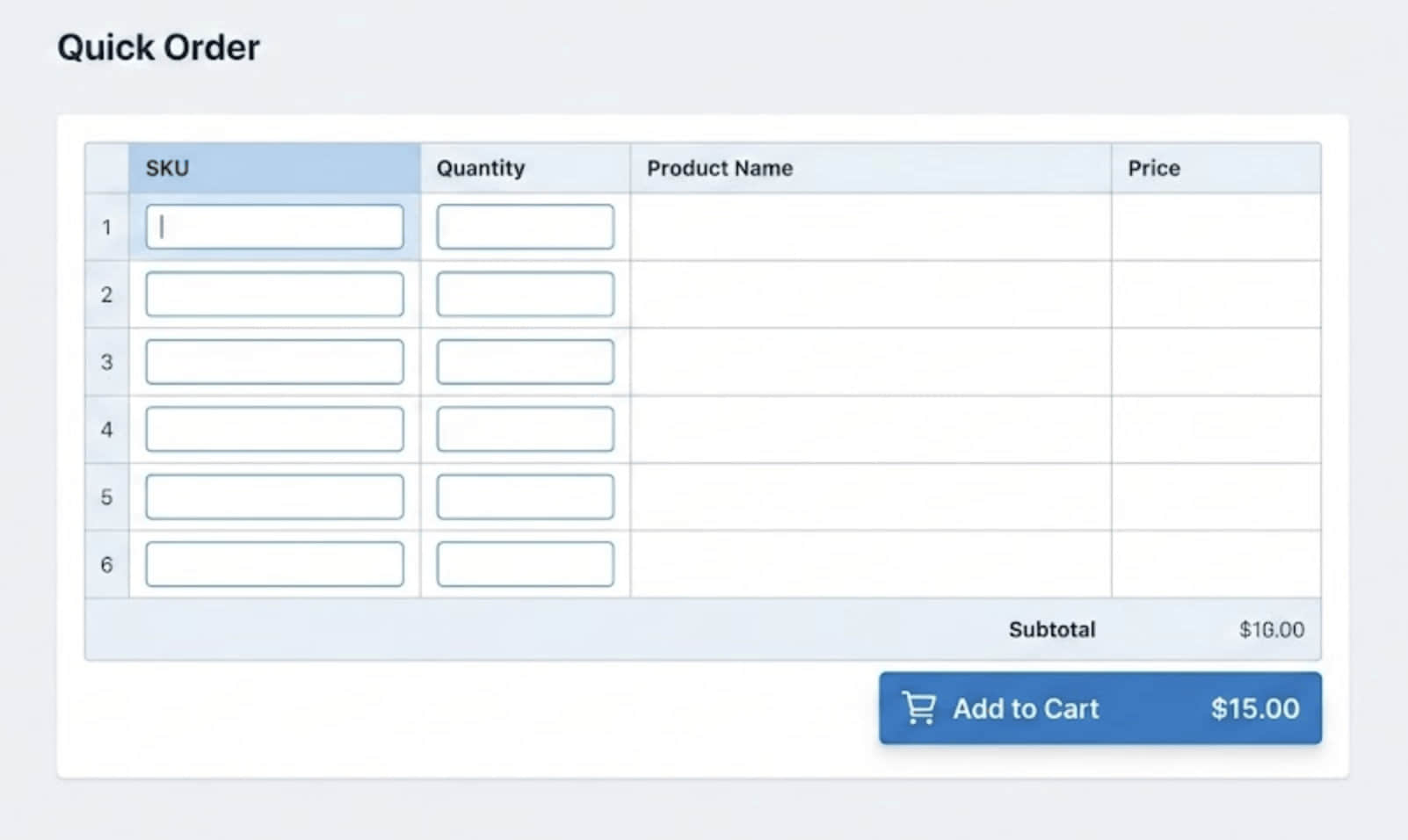Viewport: 1408px width, 840px height.
Task: Select the SKU input in row 2
Action: coord(274,294)
